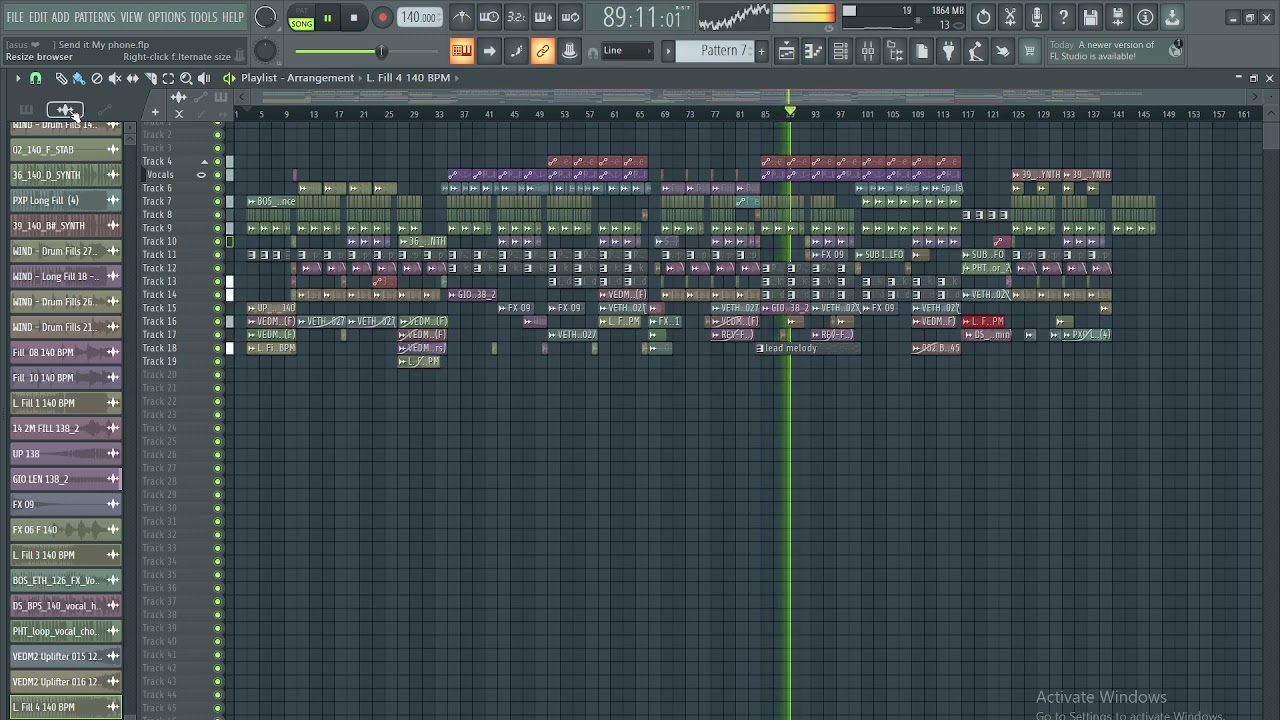This screenshot has width=1280, height=720.
Task: Select UP 138 clip in picker
Action: tap(66, 454)
